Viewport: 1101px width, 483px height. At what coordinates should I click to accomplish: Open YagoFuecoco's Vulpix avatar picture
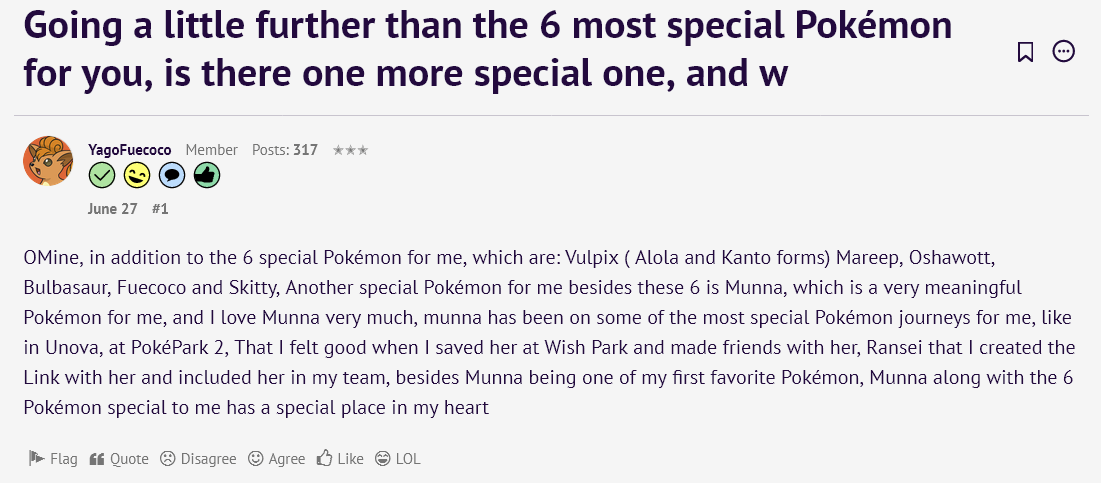(x=48, y=160)
